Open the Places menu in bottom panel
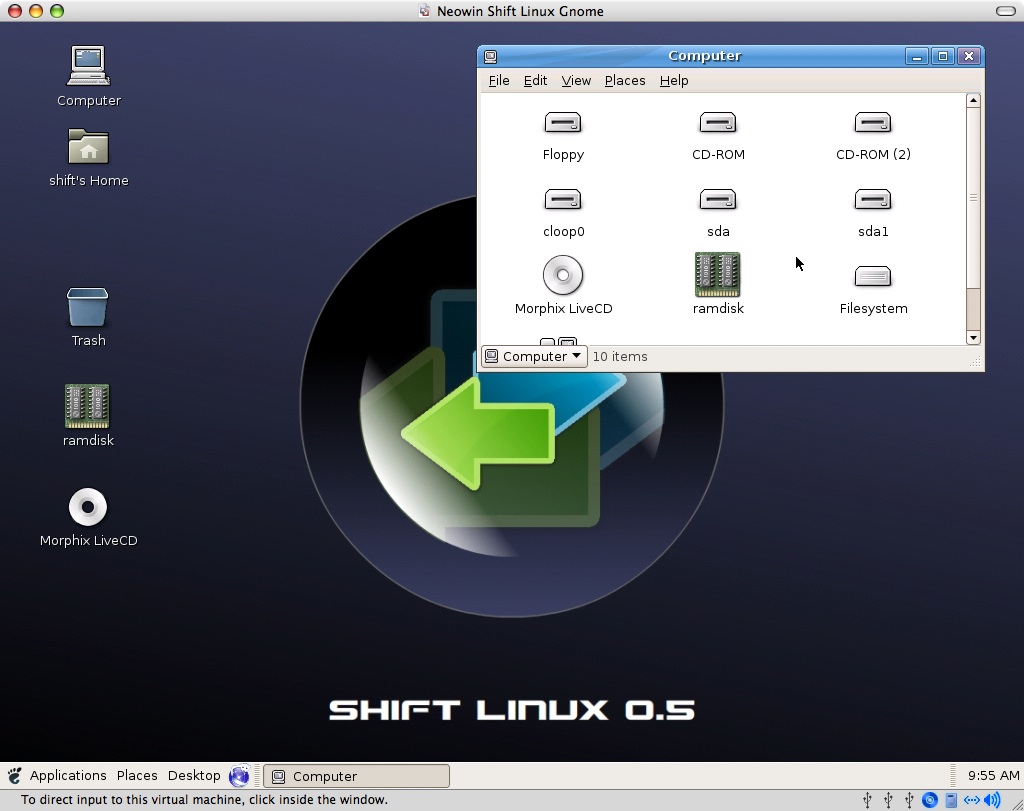 pyautogui.click(x=137, y=776)
